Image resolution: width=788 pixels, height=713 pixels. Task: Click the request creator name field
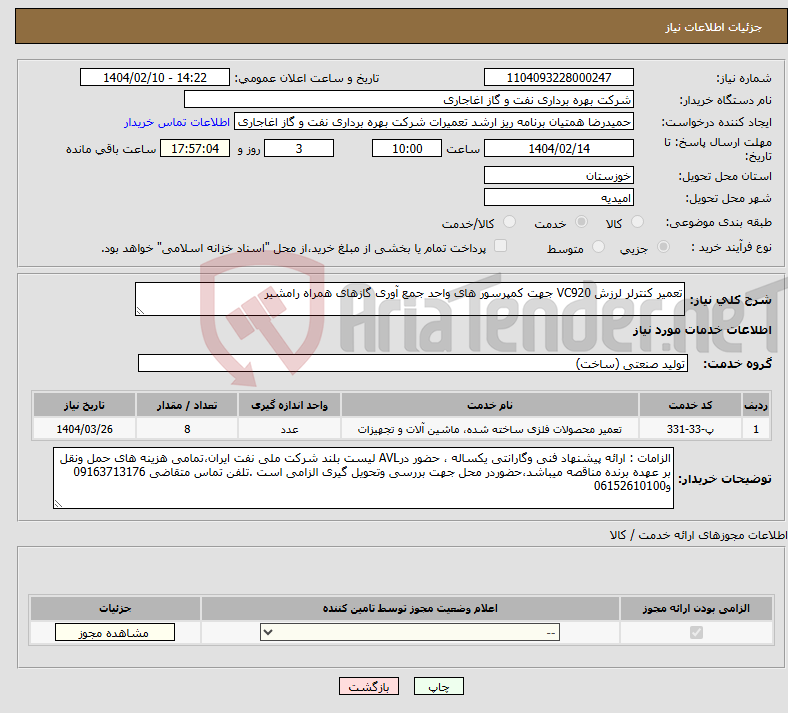(x=434, y=122)
